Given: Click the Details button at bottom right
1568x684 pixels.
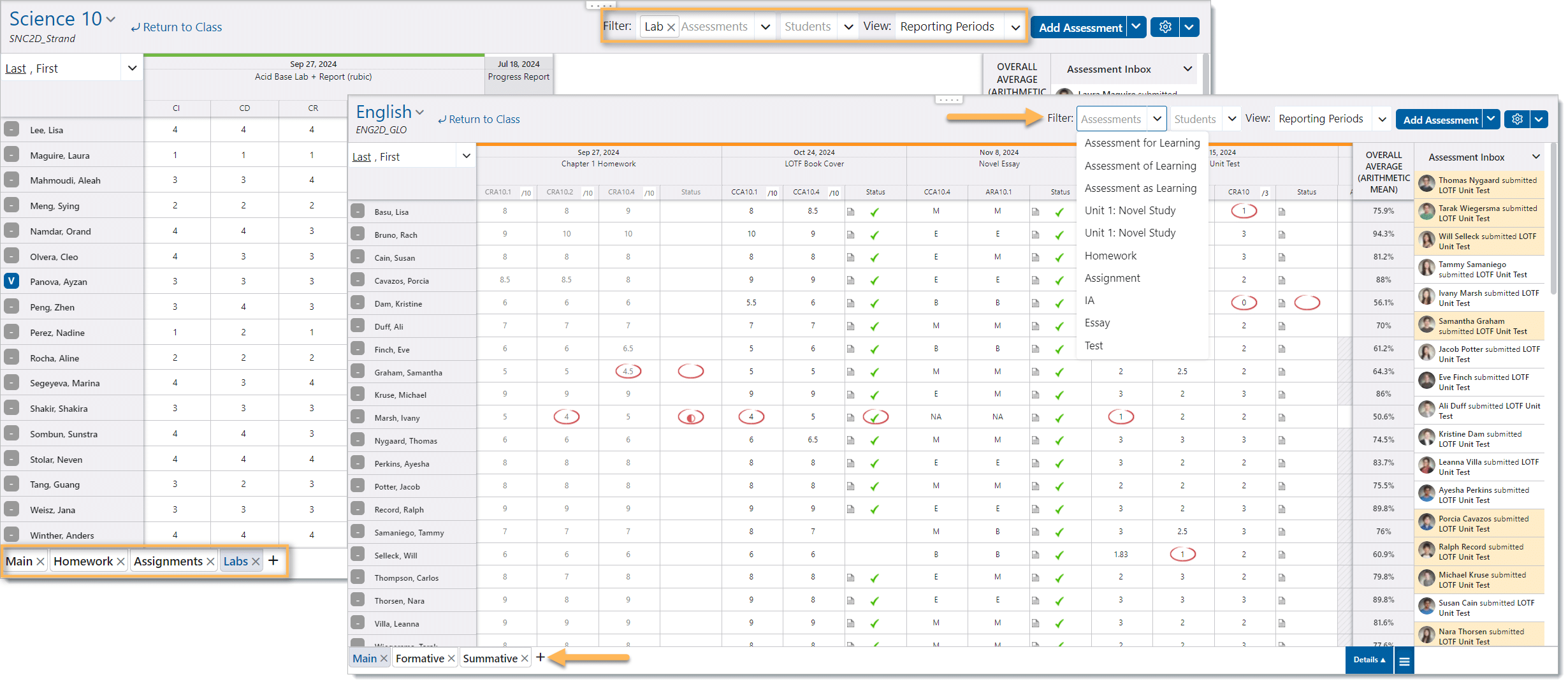Looking at the screenshot, I should (1368, 660).
